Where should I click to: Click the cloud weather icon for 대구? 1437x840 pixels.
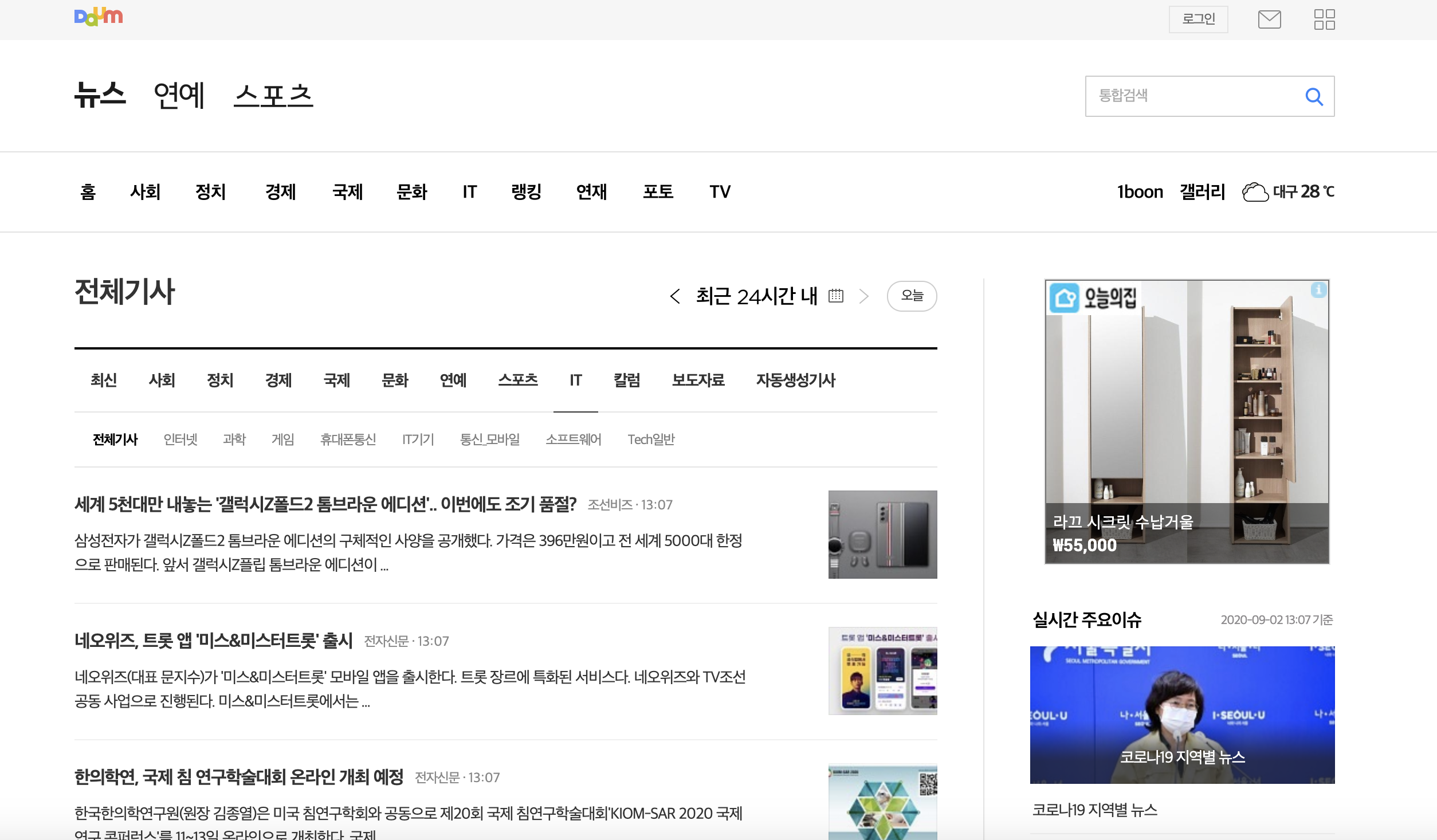tap(1255, 192)
